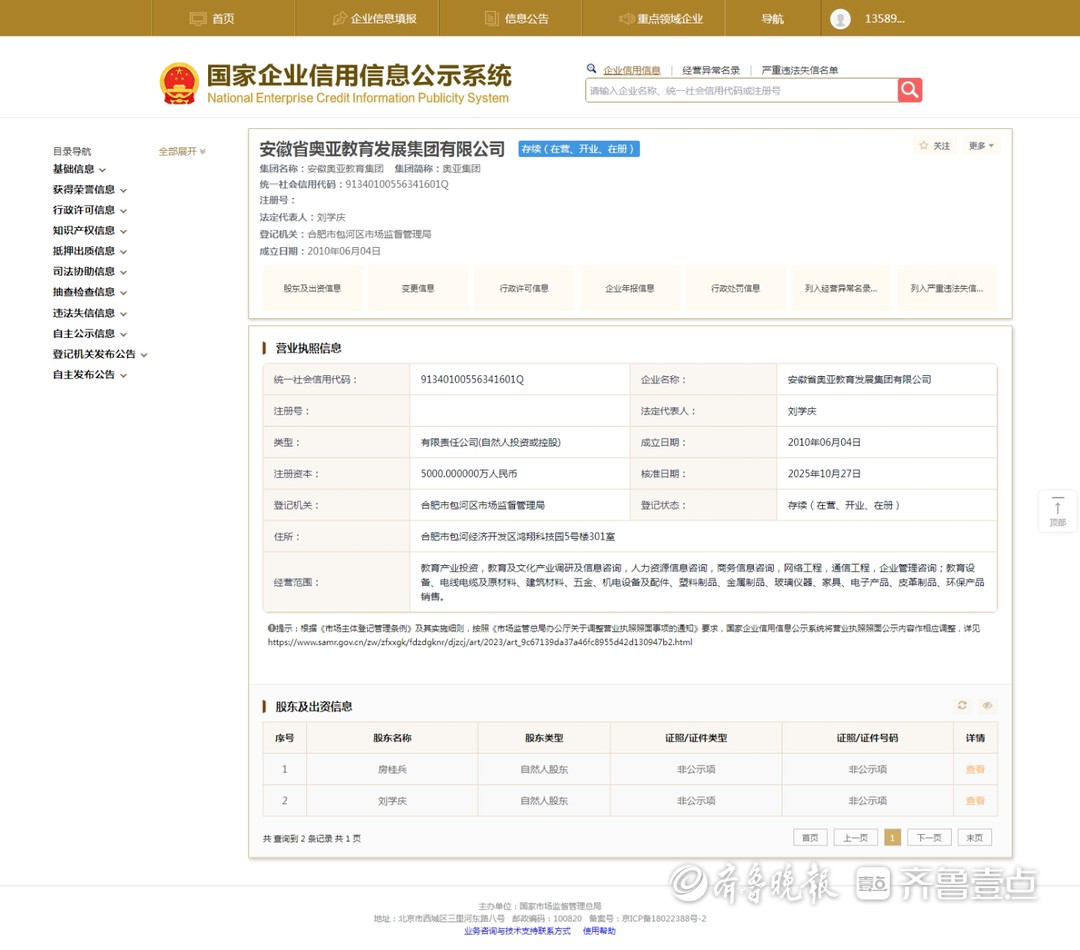Jump to 列入严重违法失信 shortcut button
Image resolution: width=1080 pixels, height=950 pixels.
tap(947, 288)
